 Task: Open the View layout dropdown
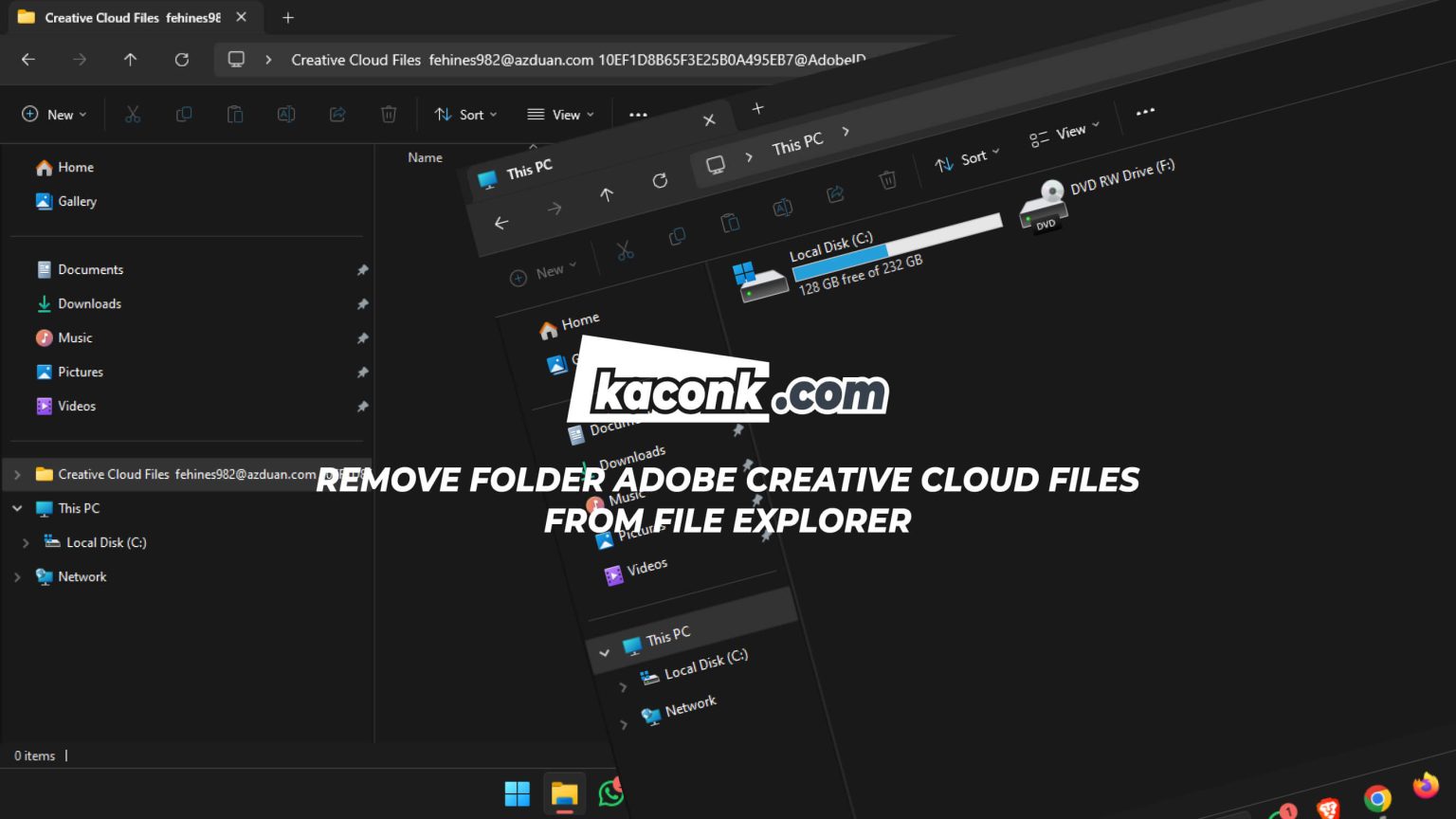click(560, 115)
